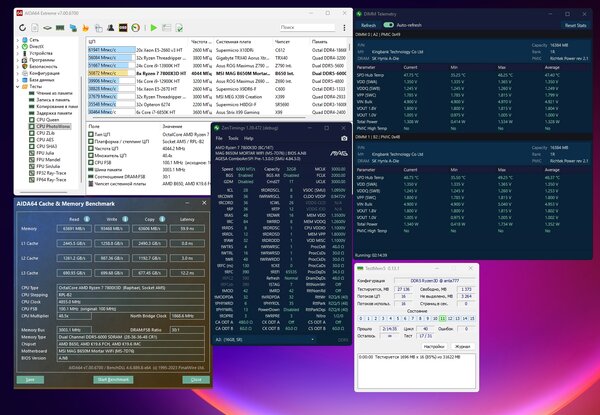The image size is (600, 415).
Task: Select the DirectX node in AIDA64 tree
Action: [37, 46]
